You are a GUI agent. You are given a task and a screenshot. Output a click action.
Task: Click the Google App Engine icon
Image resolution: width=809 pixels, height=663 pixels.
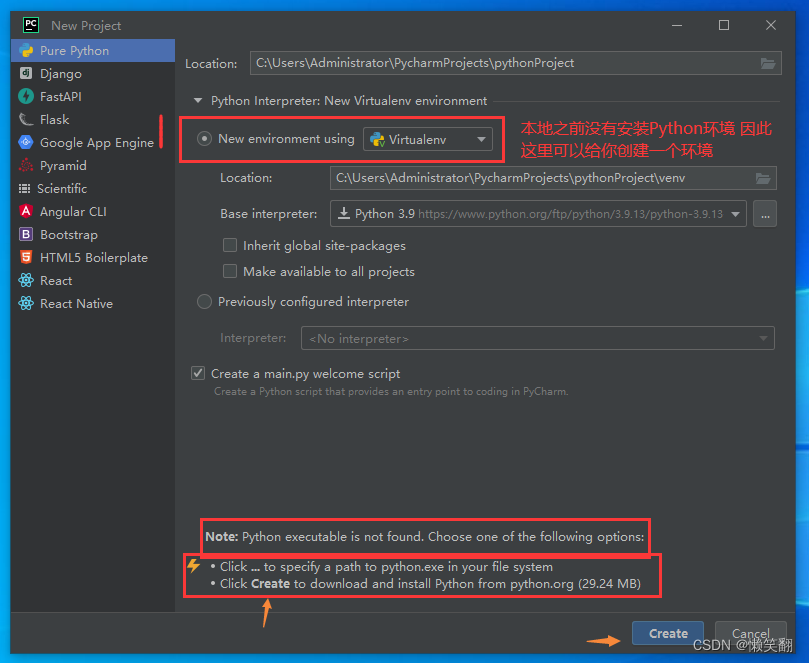coord(26,142)
